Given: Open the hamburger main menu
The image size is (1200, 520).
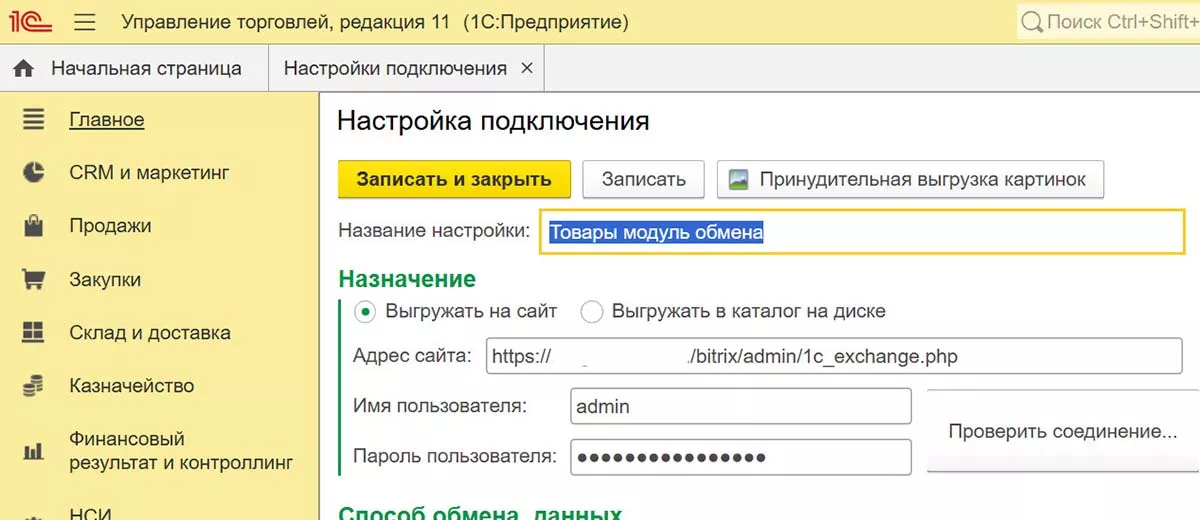Looking at the screenshot, I should pyautogui.click(x=85, y=22).
